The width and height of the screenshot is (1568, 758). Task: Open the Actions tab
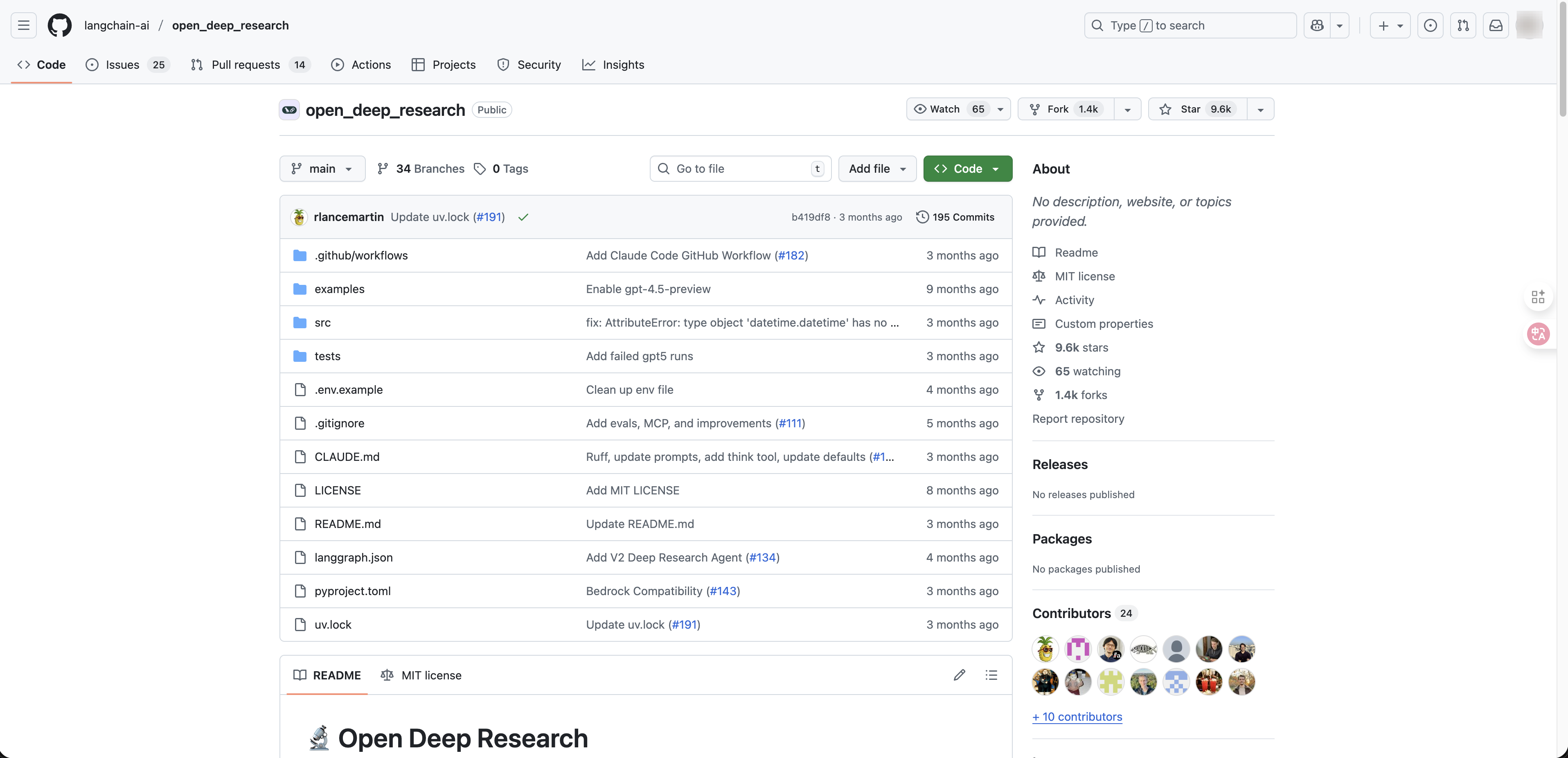pos(361,65)
